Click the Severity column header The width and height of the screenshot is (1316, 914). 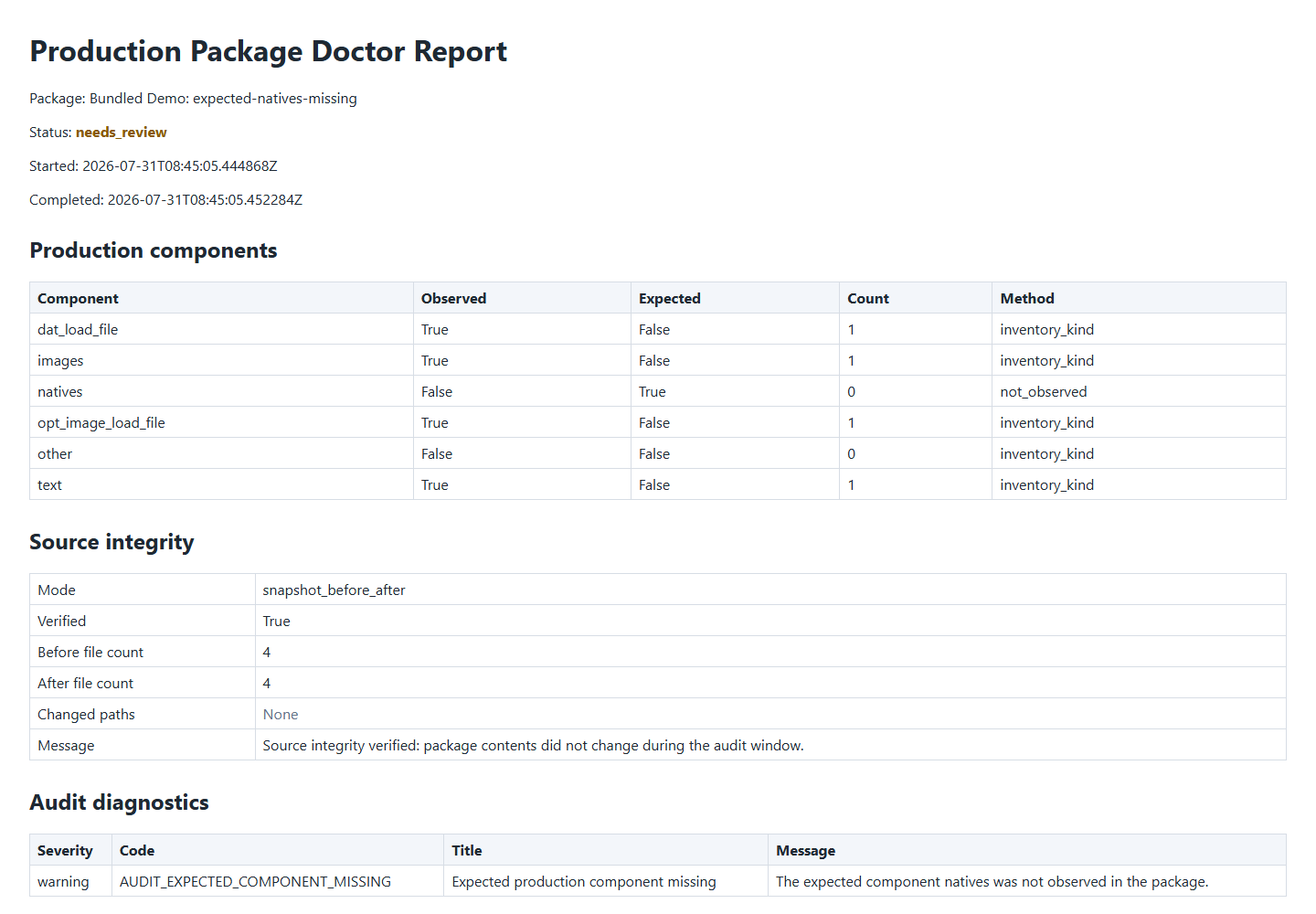70,850
